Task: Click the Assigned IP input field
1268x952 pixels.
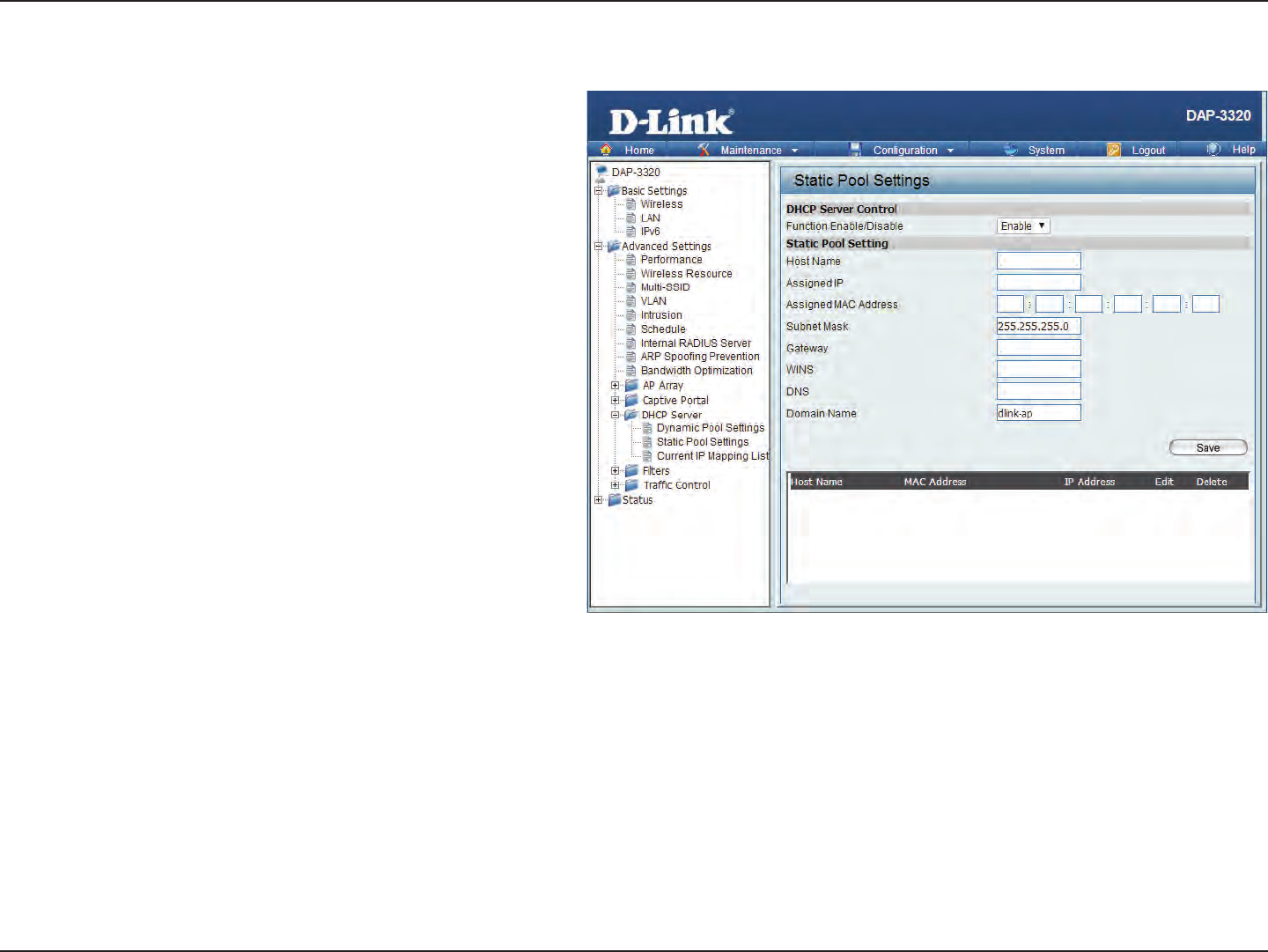Action: 1038,283
